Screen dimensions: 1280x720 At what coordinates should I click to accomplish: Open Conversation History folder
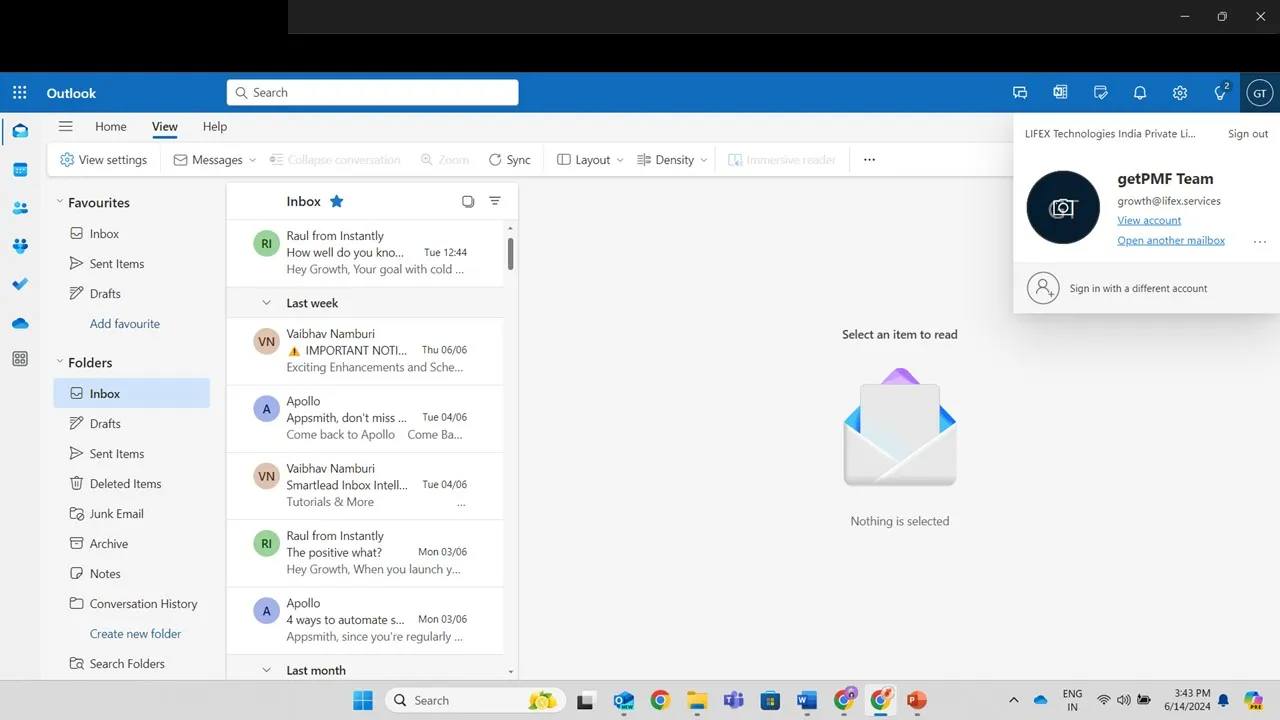pyautogui.click(x=132, y=603)
